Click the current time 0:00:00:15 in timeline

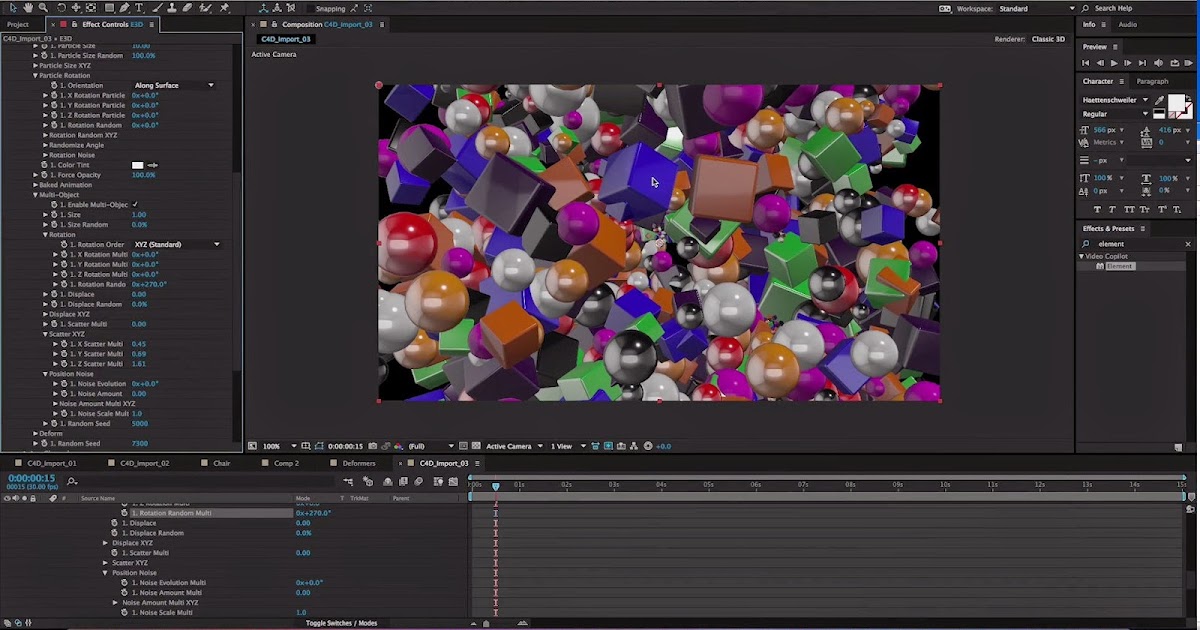click(x=31, y=478)
